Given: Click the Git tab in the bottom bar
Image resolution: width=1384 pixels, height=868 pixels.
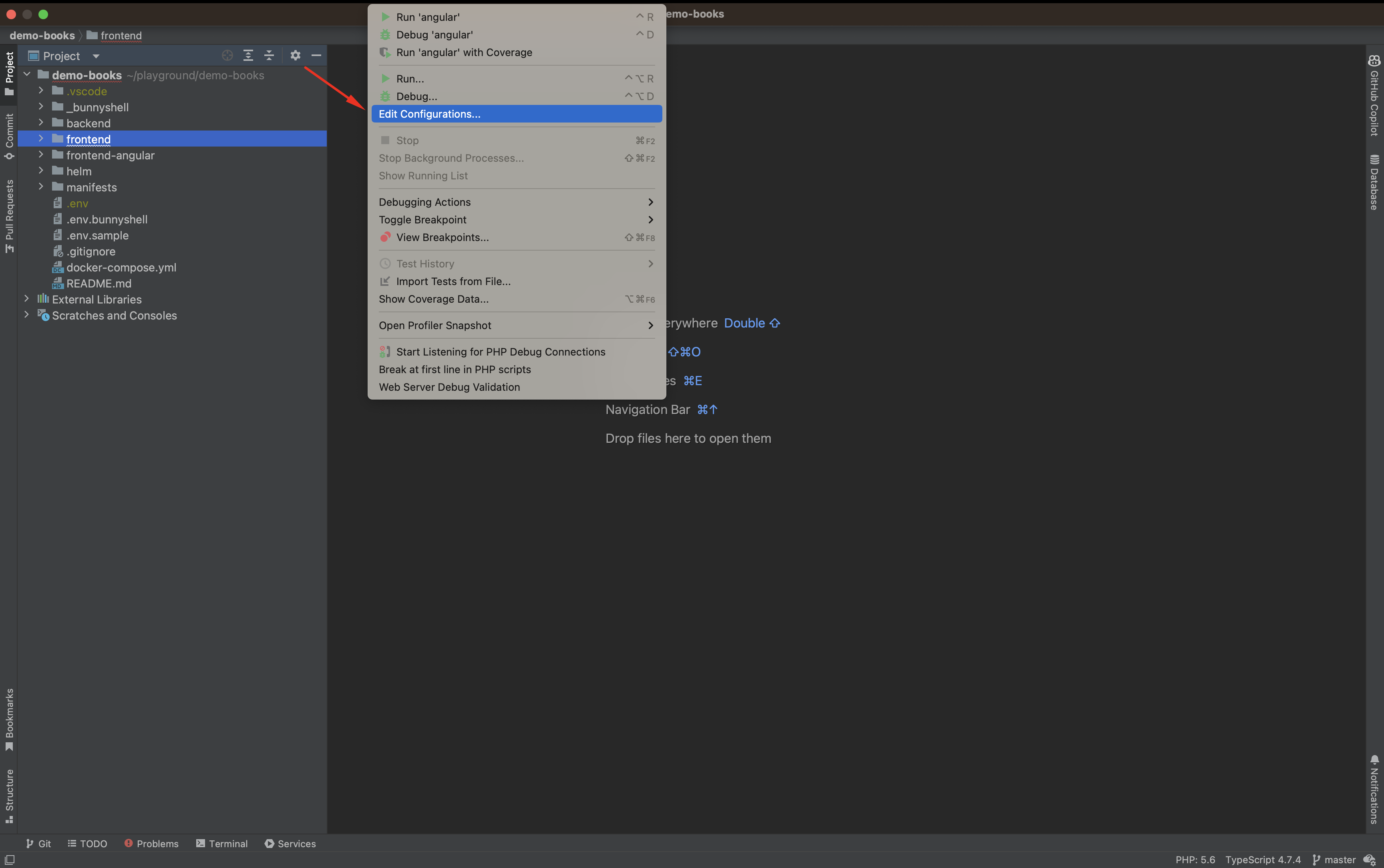Looking at the screenshot, I should pos(38,843).
